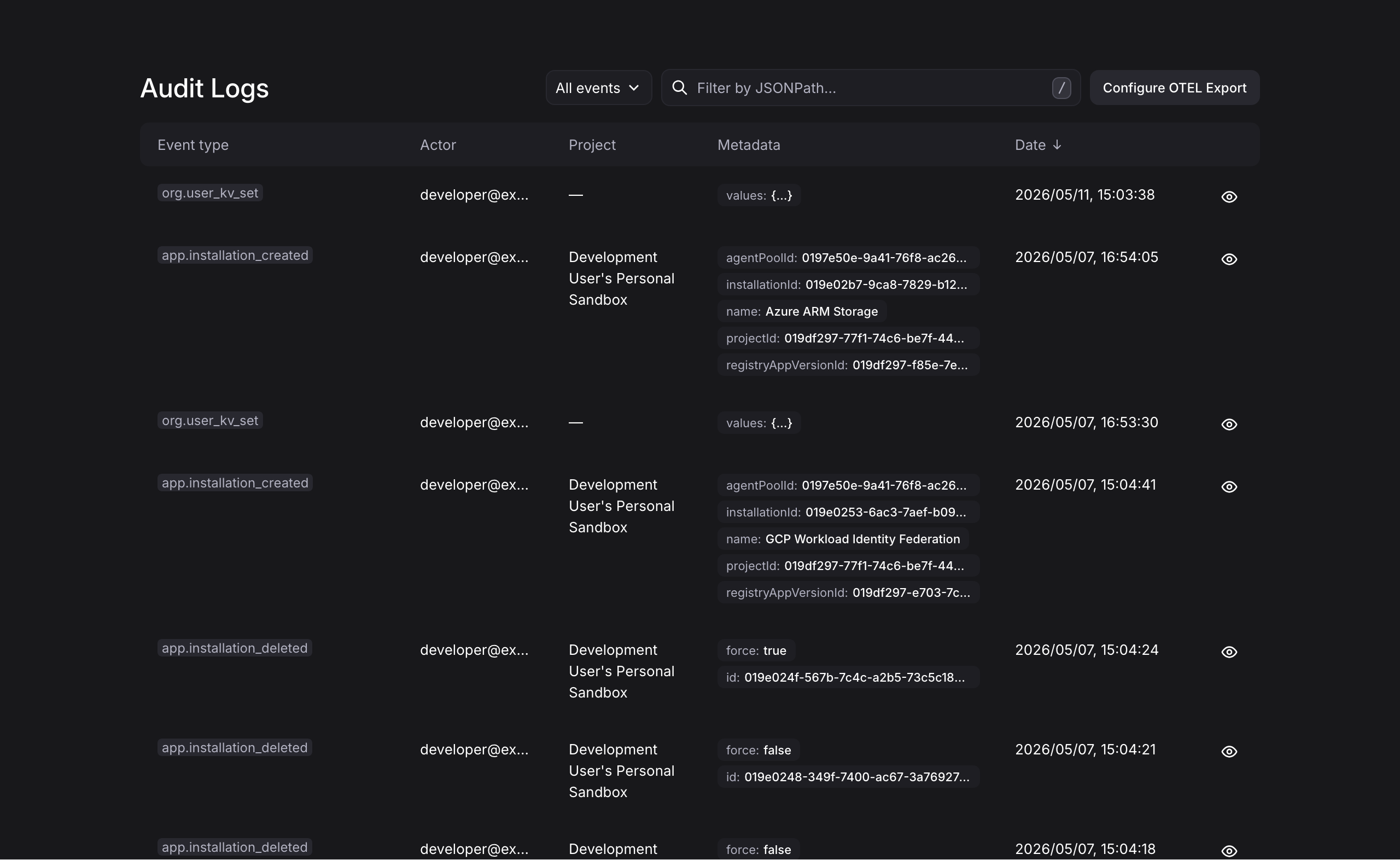Click projectId chip in Azure ARM row
1400x860 pixels.
[x=848, y=338]
